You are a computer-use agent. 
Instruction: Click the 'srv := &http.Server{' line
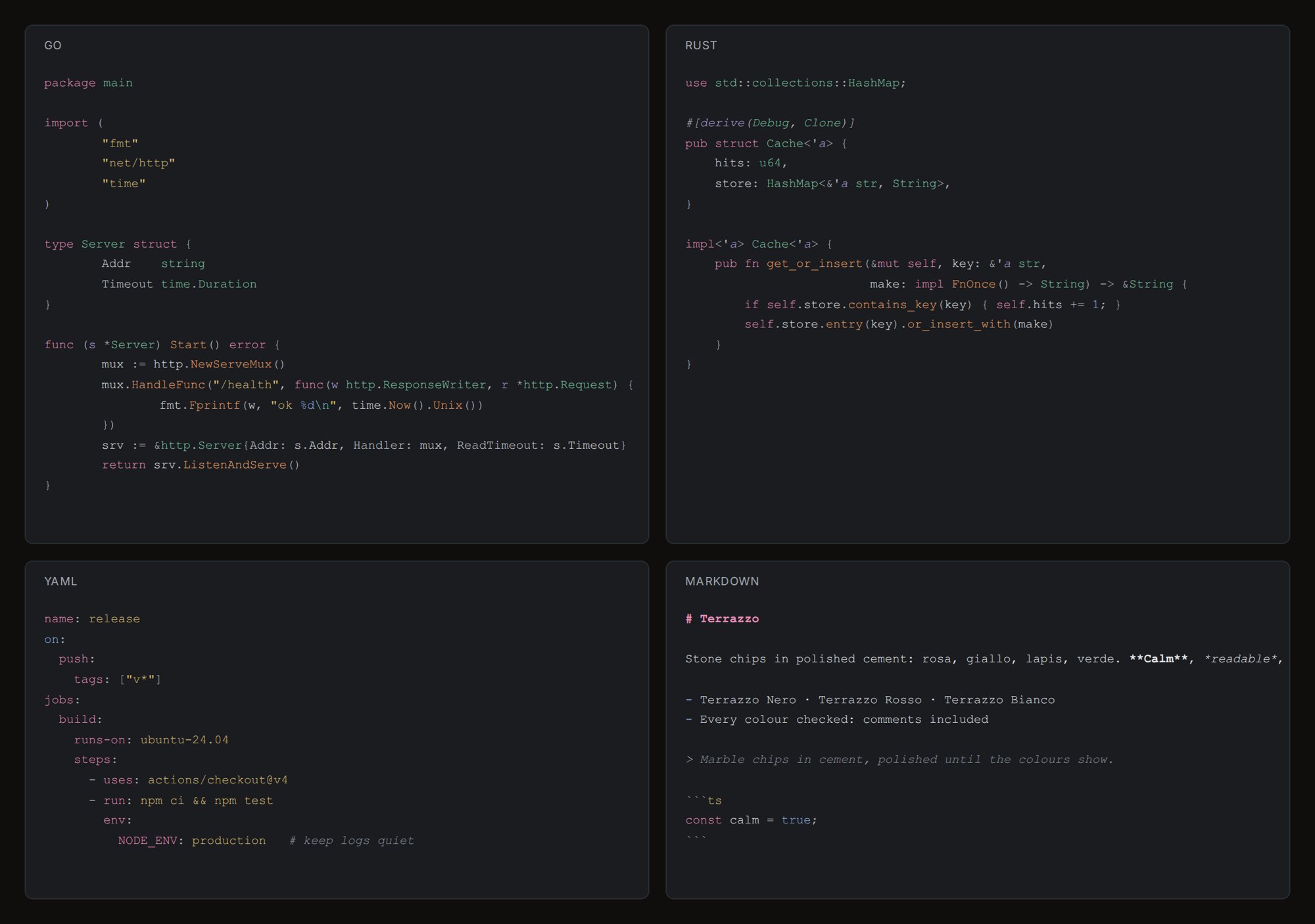tap(364, 445)
